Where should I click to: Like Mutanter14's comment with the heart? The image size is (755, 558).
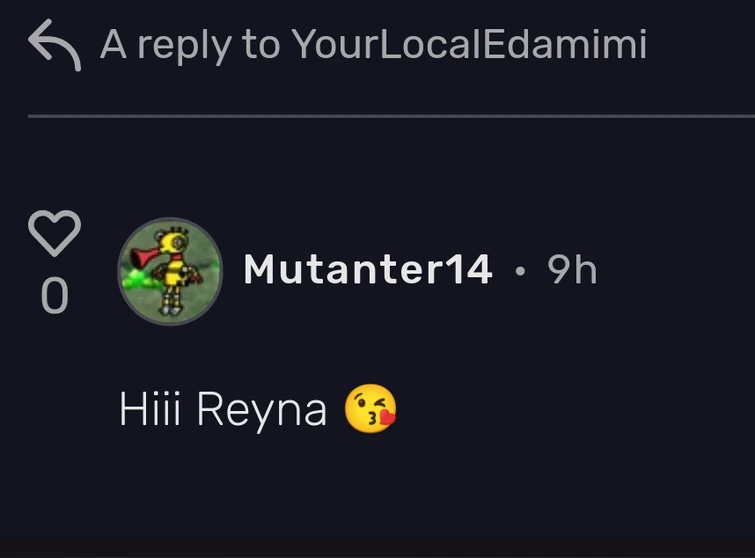54,234
